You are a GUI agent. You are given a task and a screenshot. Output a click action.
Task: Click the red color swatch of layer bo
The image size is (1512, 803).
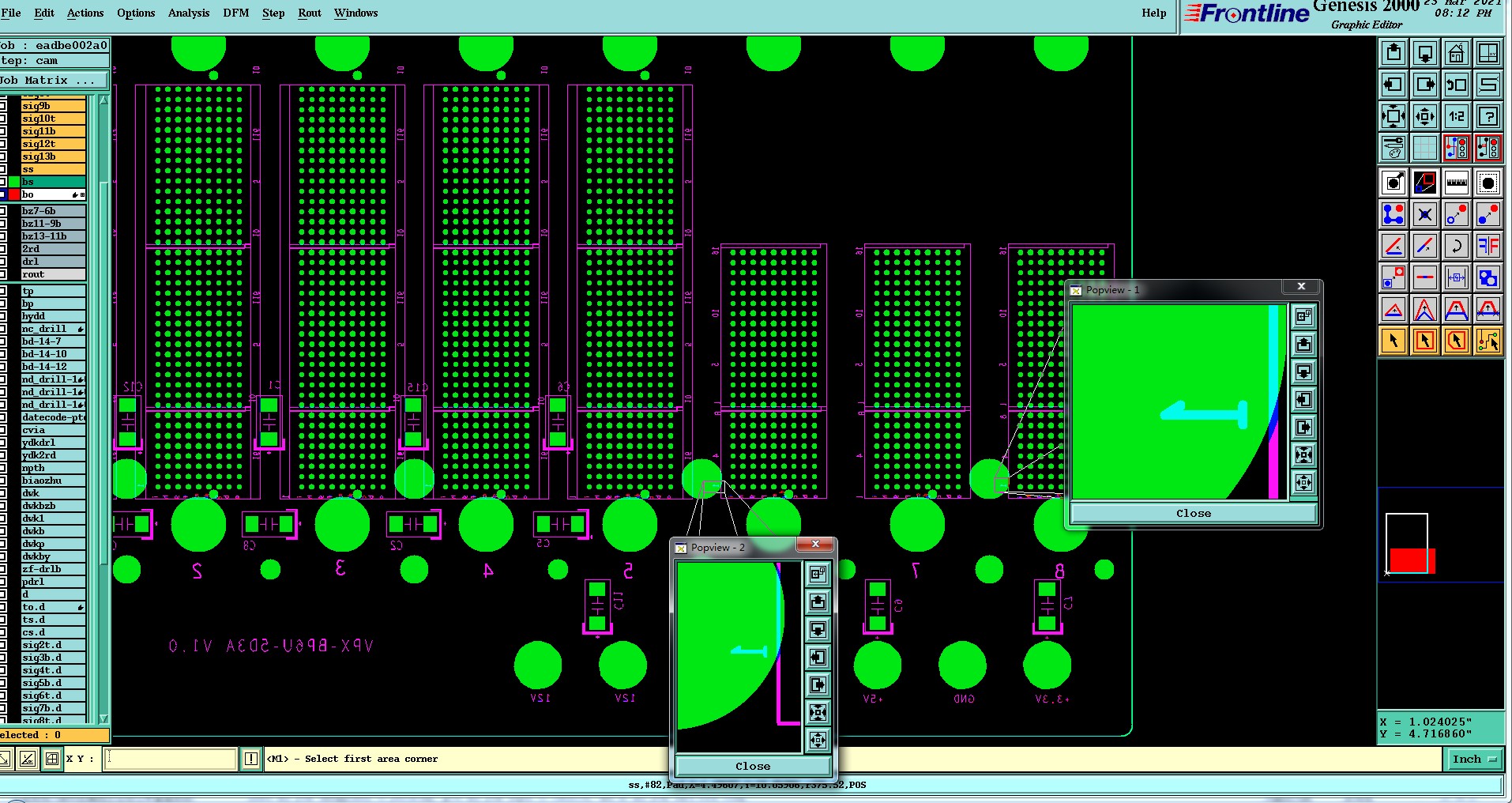13,194
